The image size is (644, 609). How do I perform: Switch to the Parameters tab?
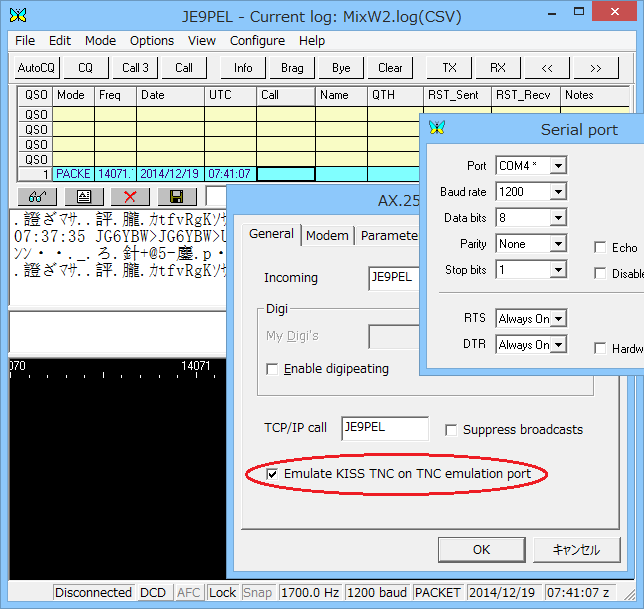(388, 236)
